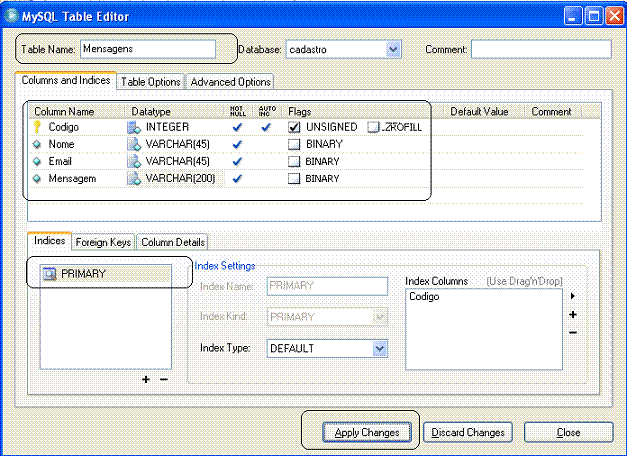Click the VARCHAR(200) datatype cell
The width and height of the screenshot is (627, 456).
180,178
